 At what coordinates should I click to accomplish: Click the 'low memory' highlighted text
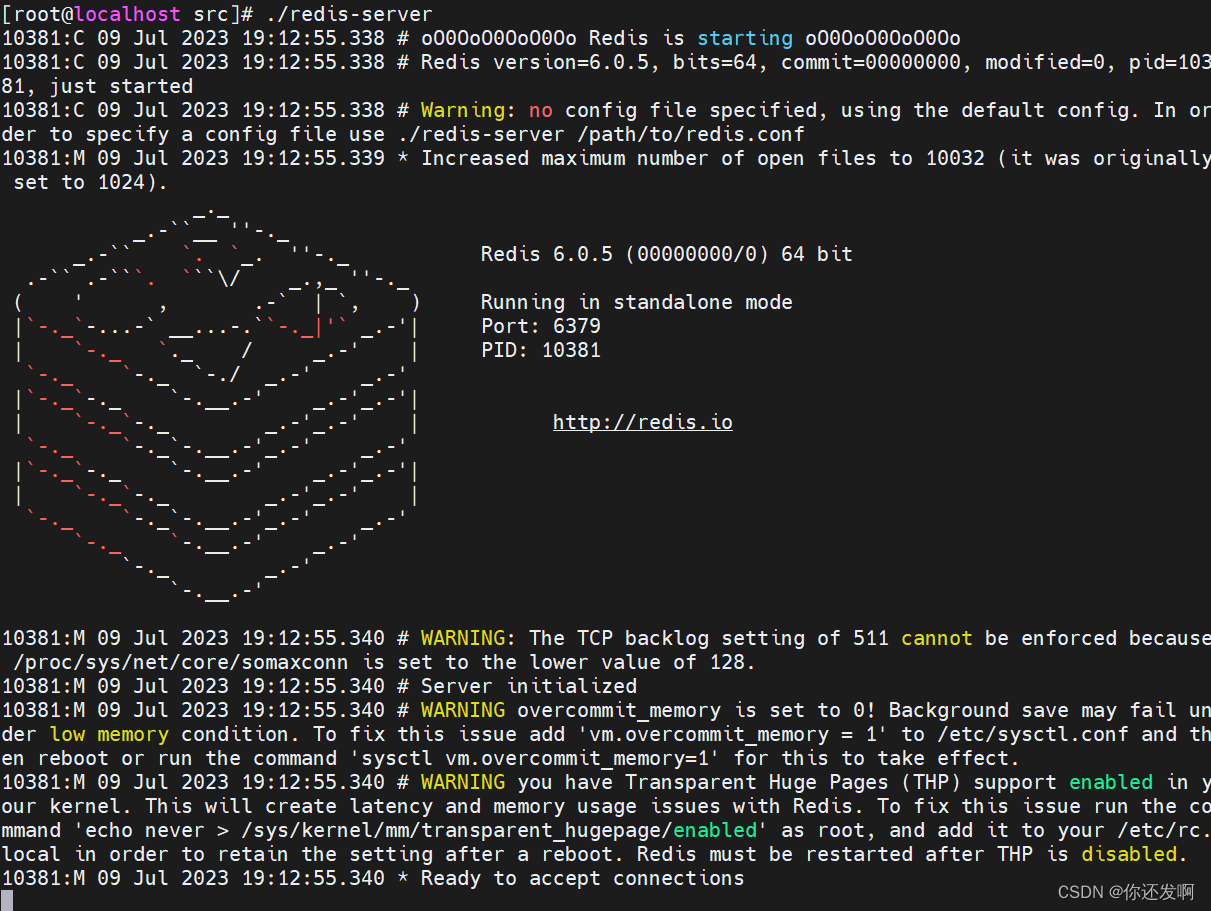(x=108, y=734)
